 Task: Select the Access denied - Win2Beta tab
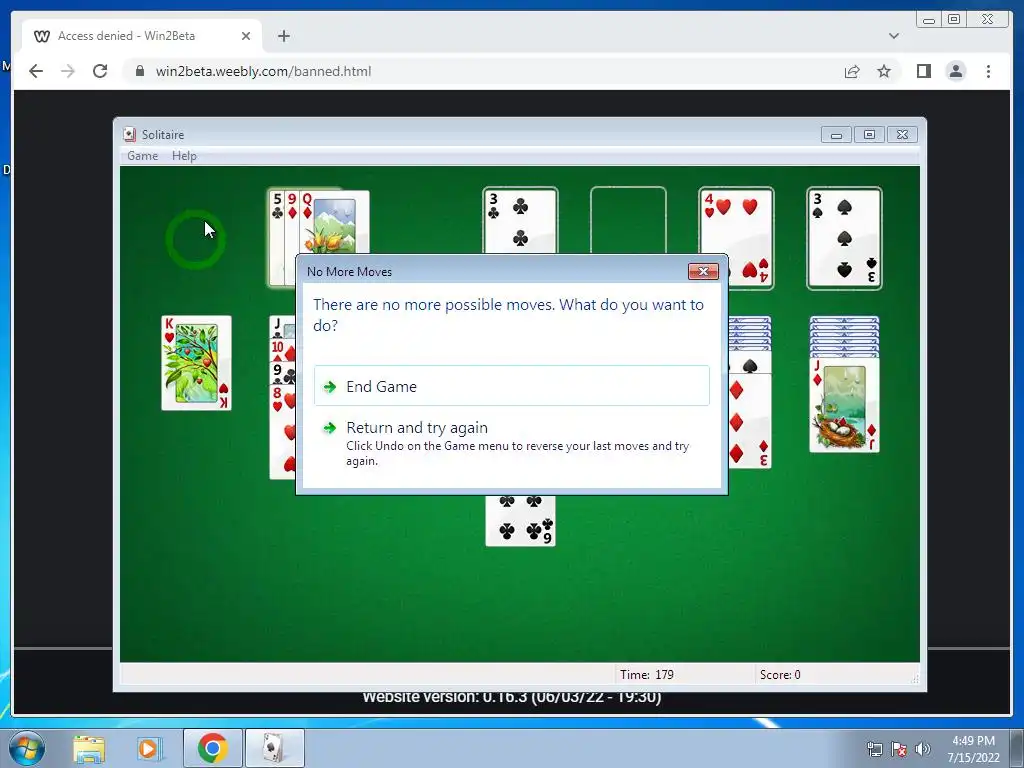(x=142, y=36)
